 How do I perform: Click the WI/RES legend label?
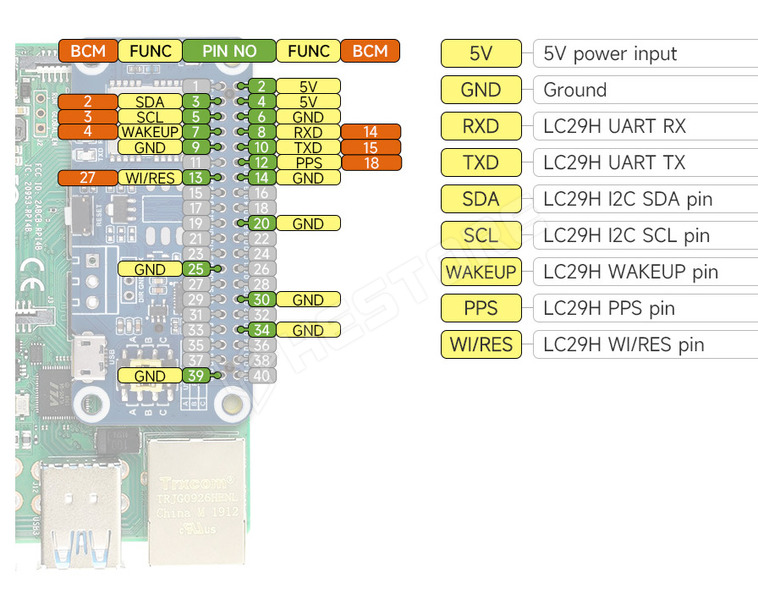click(x=481, y=345)
